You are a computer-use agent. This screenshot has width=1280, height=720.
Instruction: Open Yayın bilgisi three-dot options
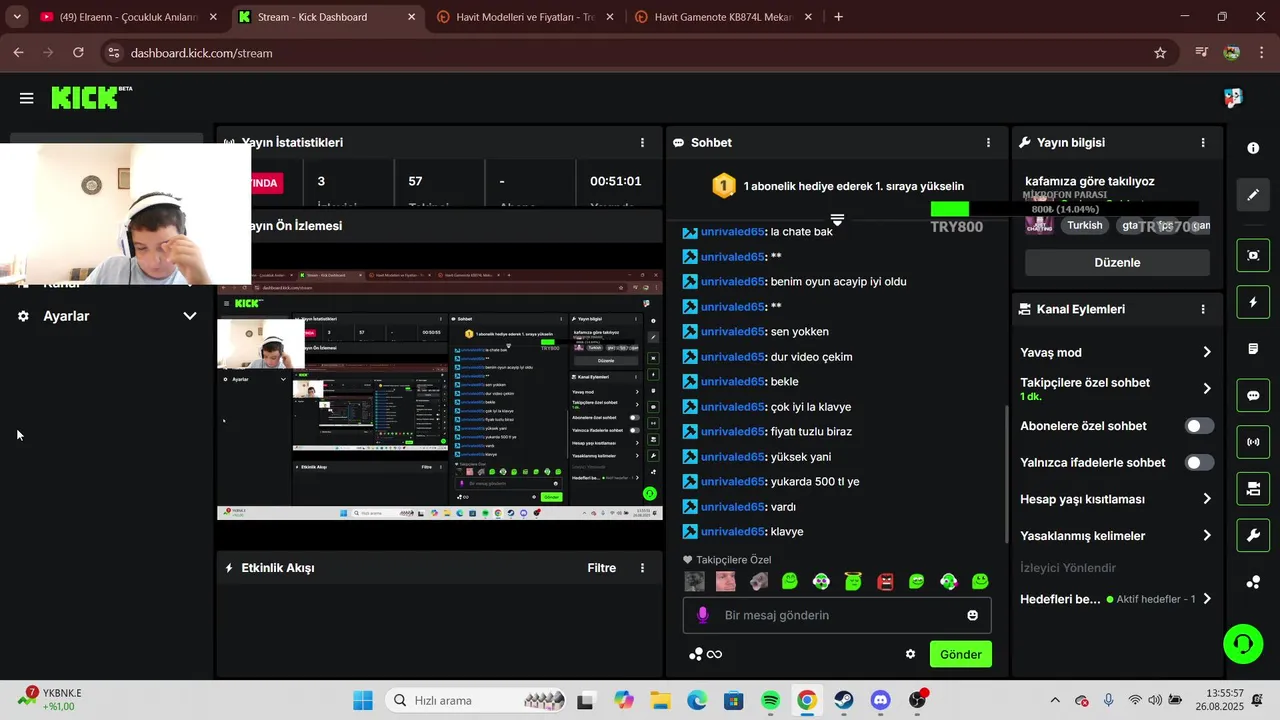(1203, 143)
